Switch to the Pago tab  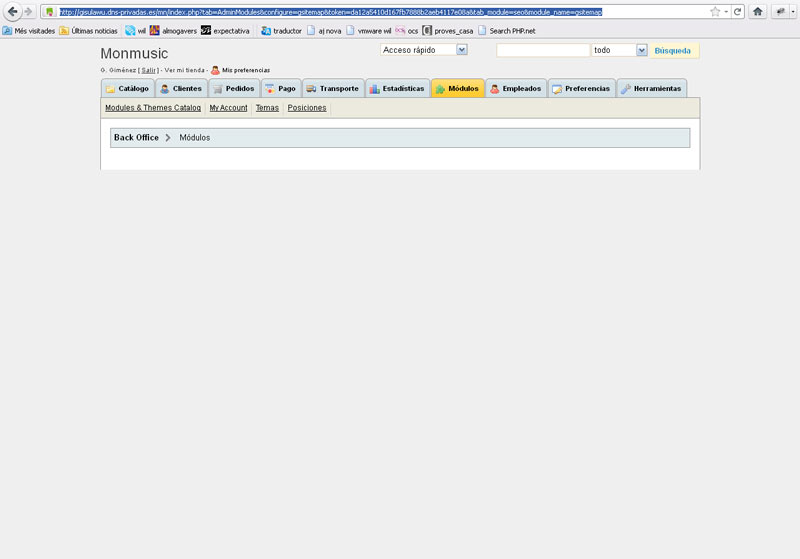281,89
